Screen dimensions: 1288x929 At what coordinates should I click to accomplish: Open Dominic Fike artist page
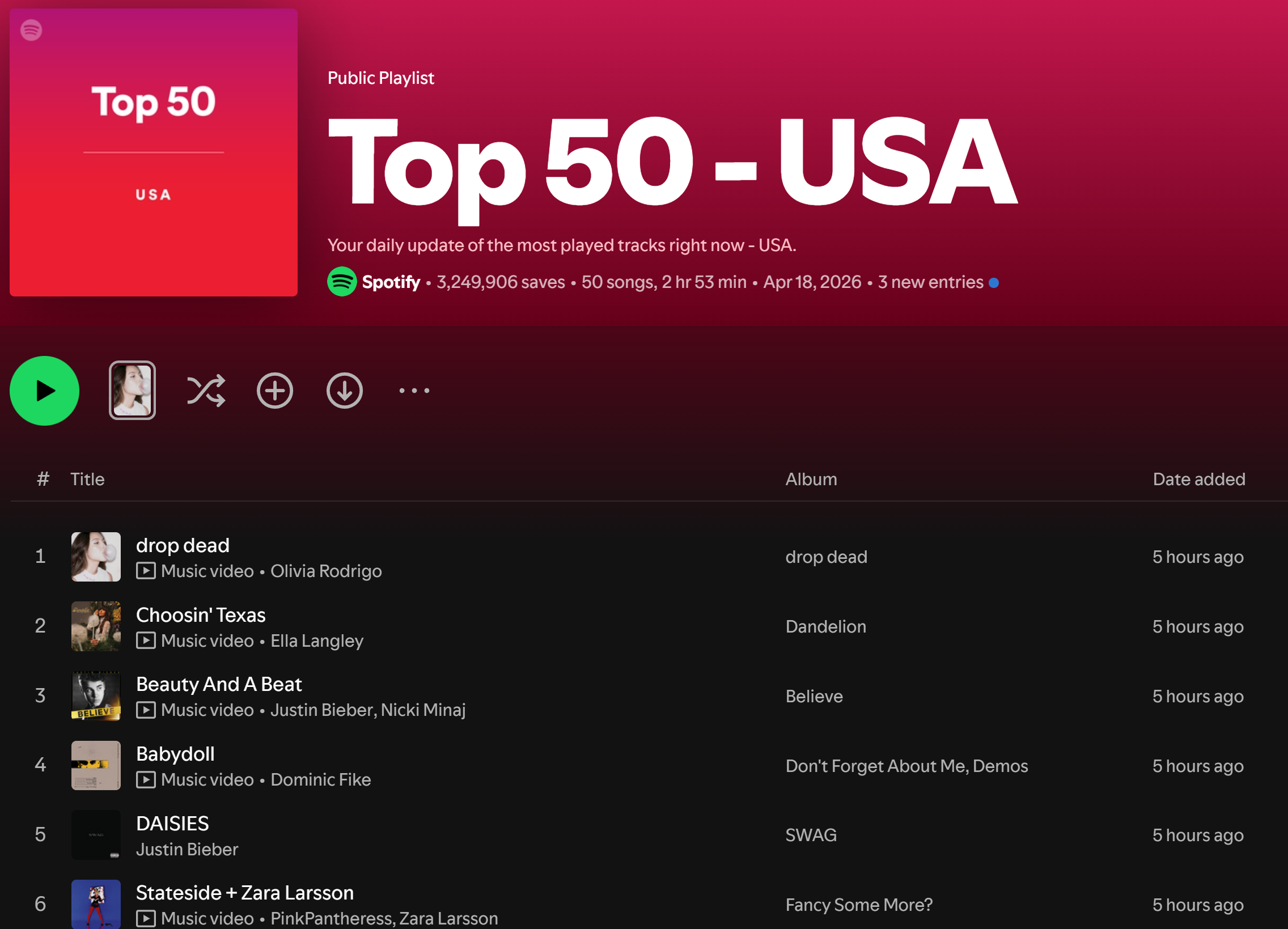[x=321, y=780]
